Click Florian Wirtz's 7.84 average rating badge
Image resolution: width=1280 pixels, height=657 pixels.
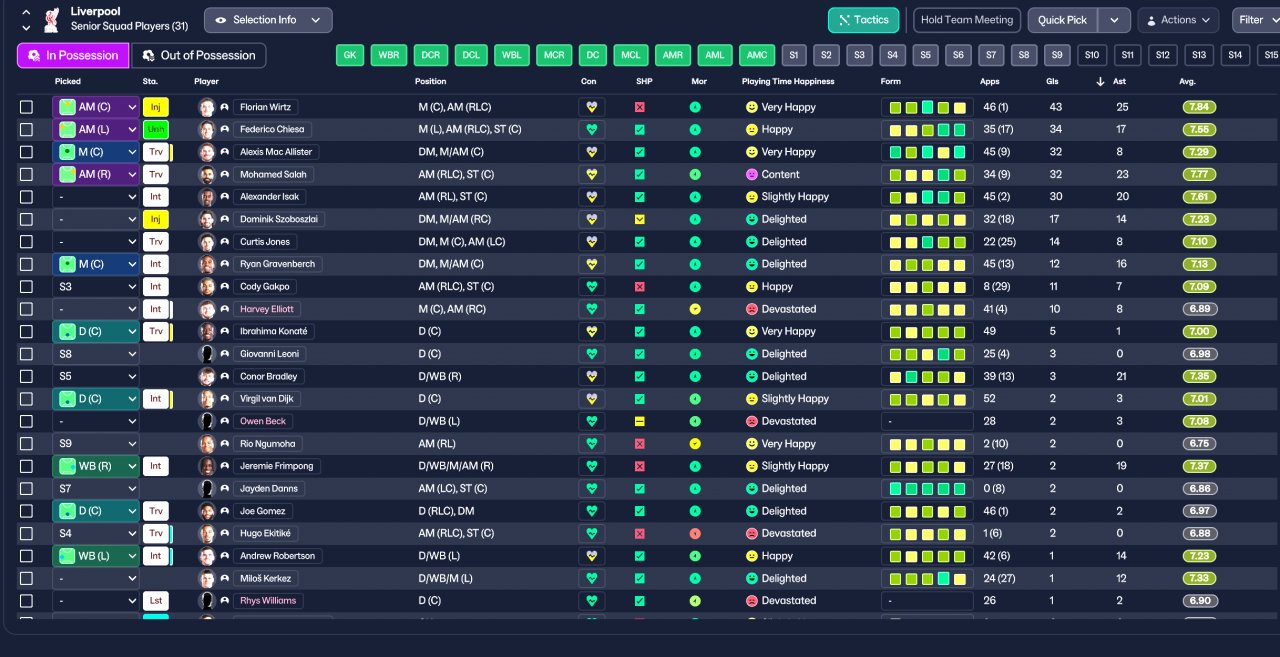point(1200,107)
